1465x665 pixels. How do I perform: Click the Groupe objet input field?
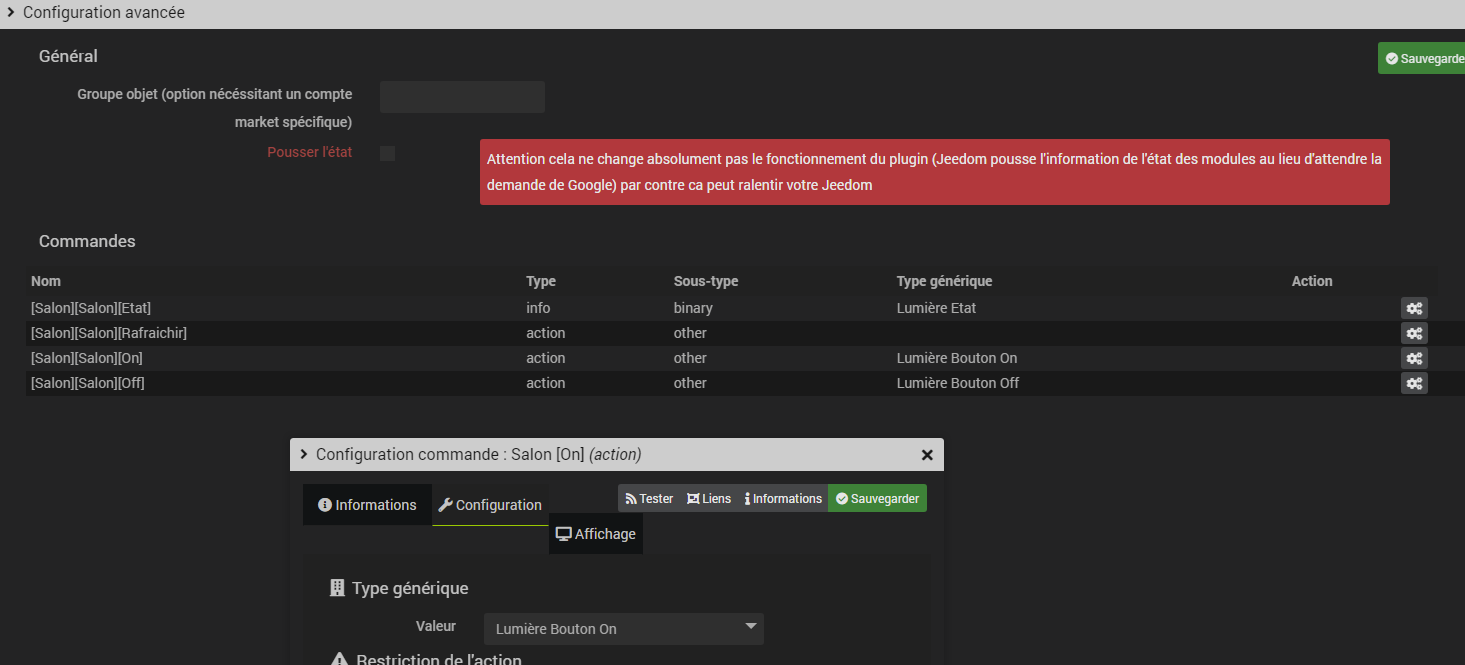click(x=462, y=97)
